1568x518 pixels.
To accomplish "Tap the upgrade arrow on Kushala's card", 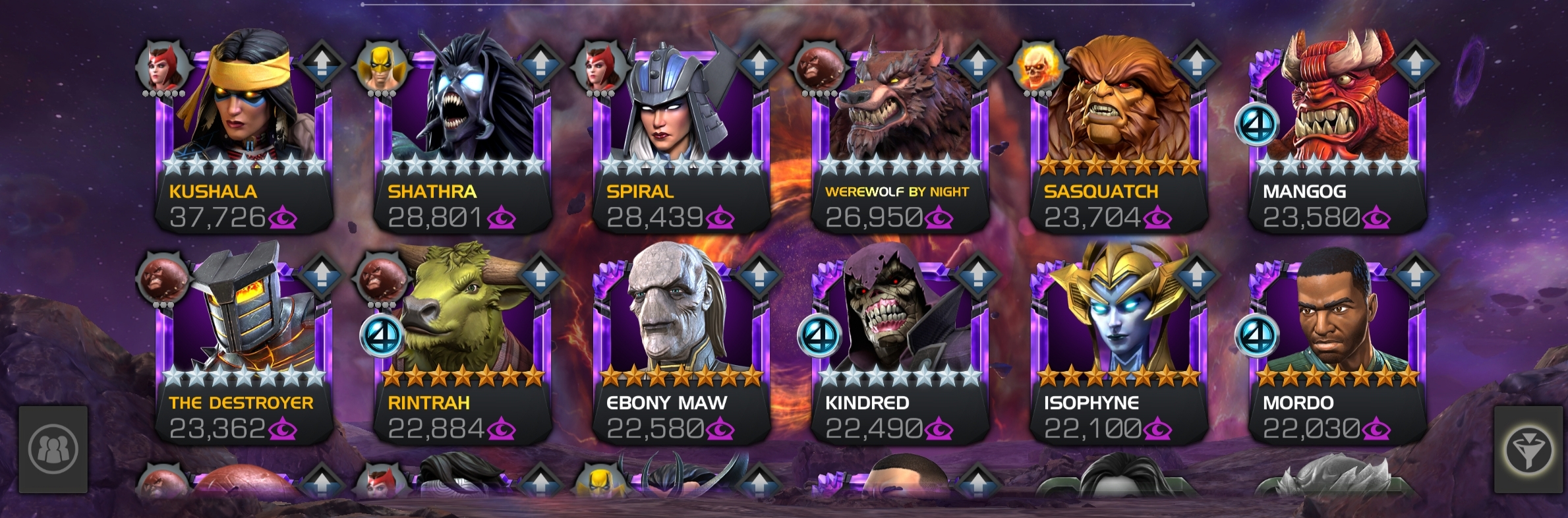I will click(320, 64).
